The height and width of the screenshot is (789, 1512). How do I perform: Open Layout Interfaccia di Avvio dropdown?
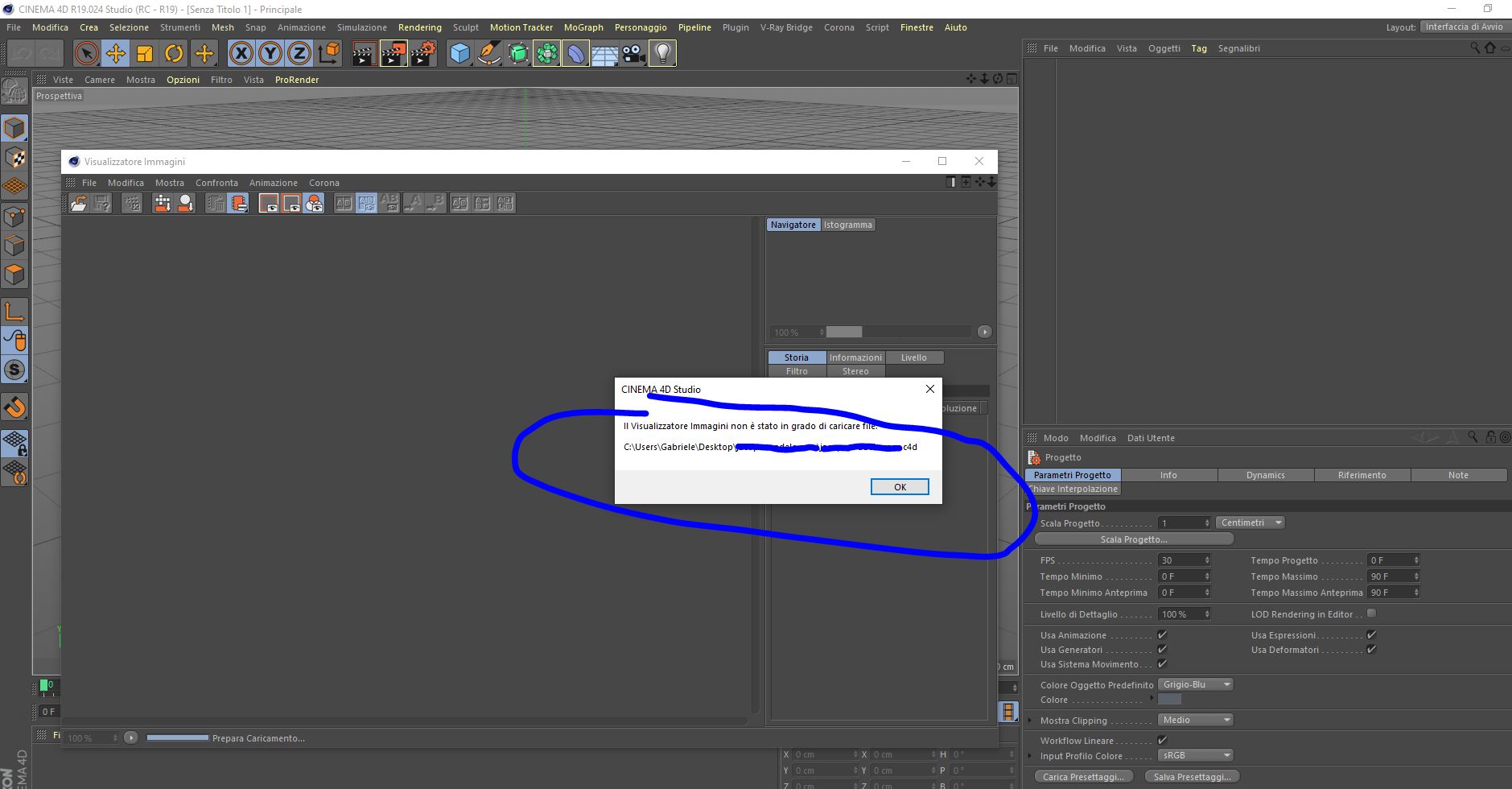(x=1465, y=27)
